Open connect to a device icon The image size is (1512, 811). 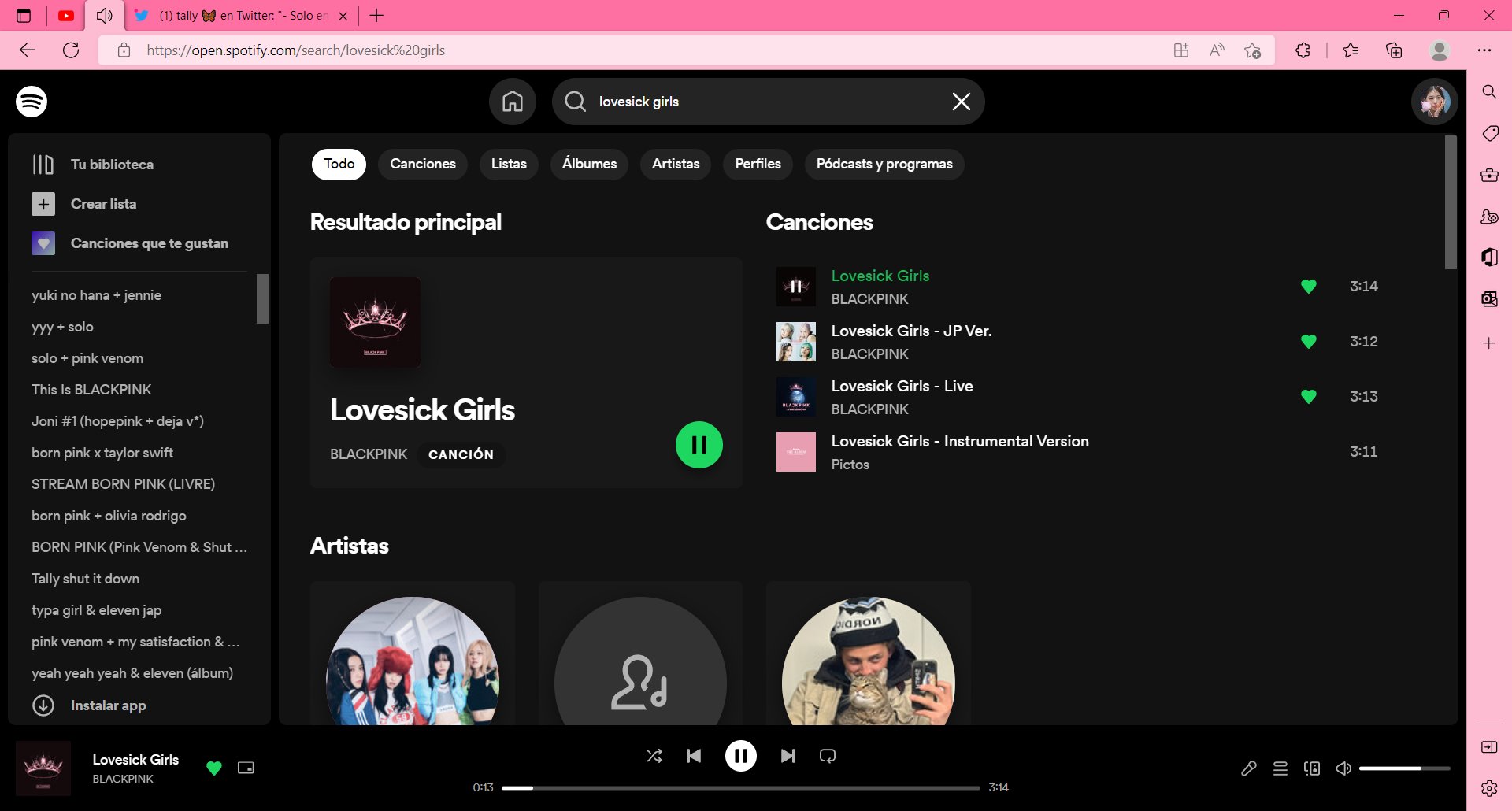pyautogui.click(x=1312, y=768)
